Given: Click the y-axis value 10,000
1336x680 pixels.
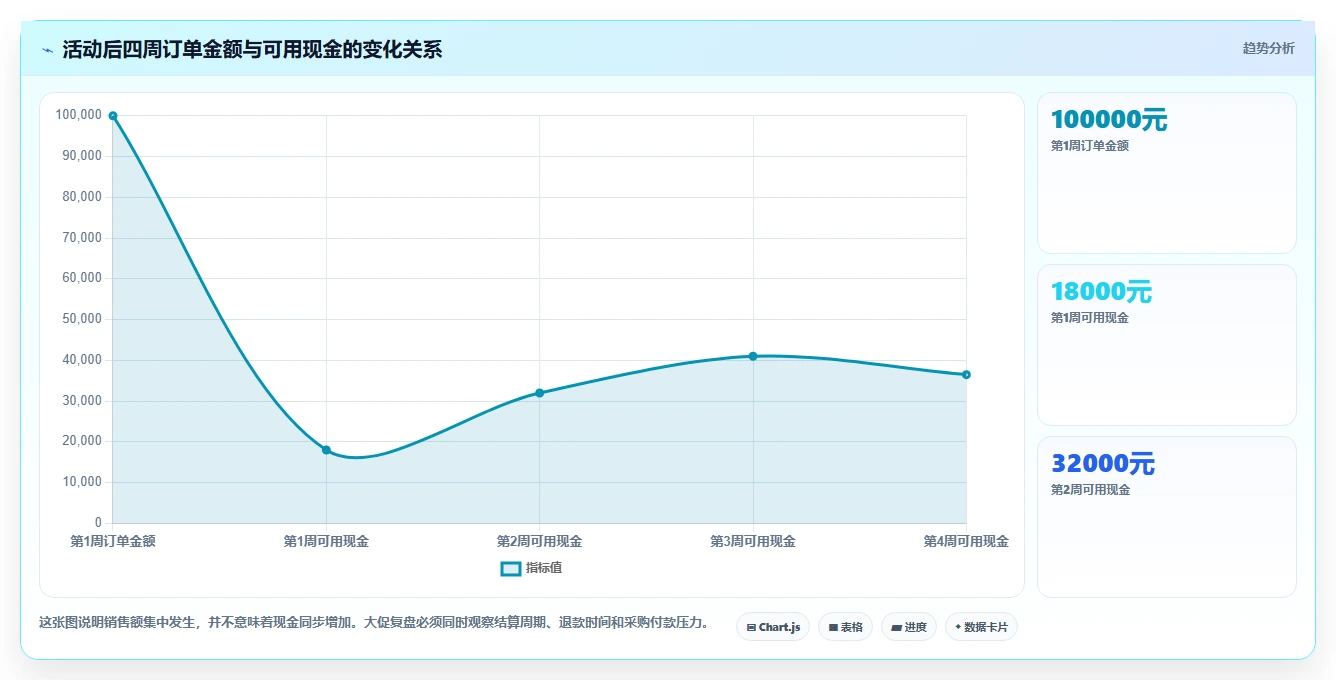Looking at the screenshot, I should point(82,482).
